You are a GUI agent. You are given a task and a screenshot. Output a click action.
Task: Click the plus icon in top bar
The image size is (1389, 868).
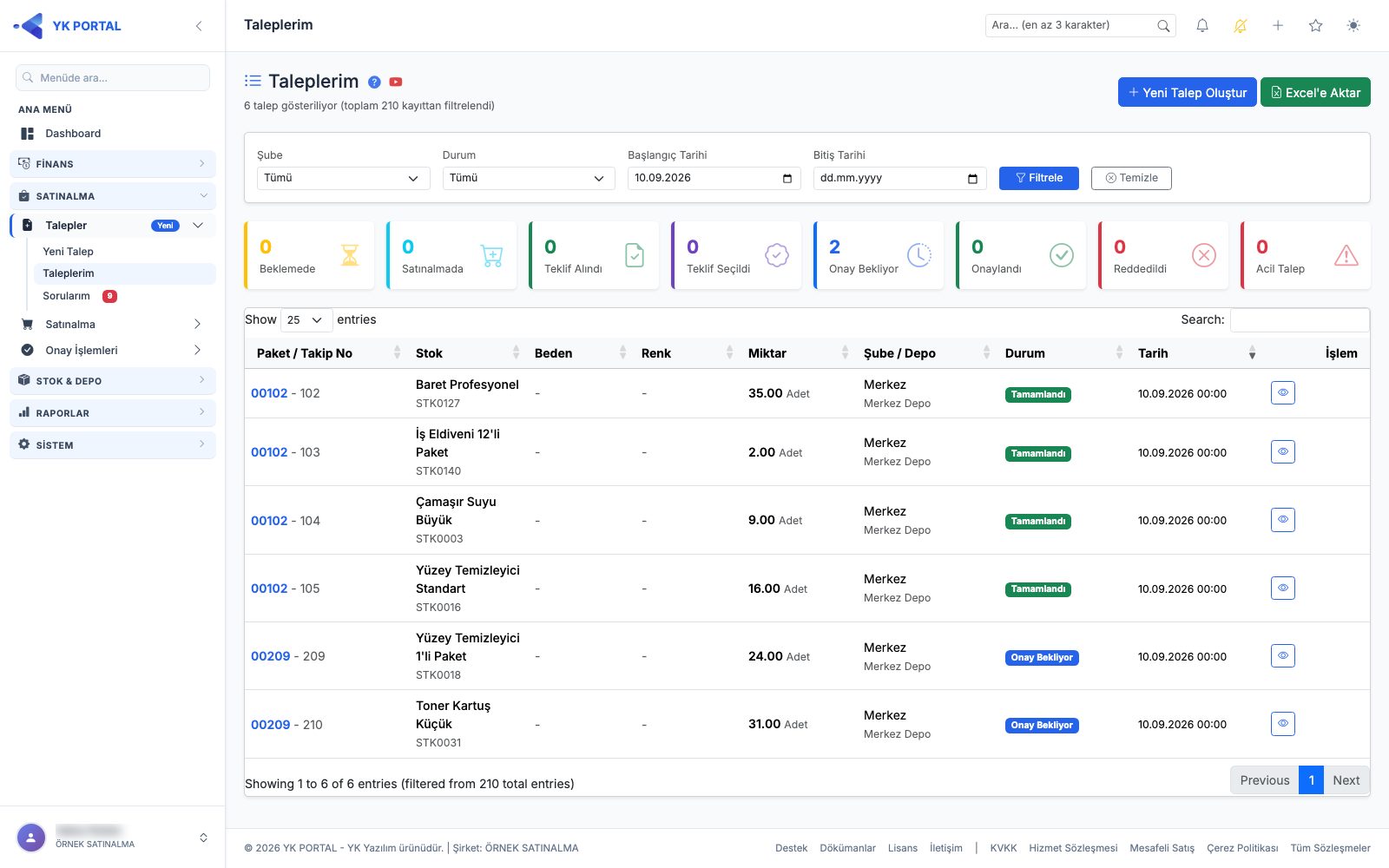(1278, 26)
